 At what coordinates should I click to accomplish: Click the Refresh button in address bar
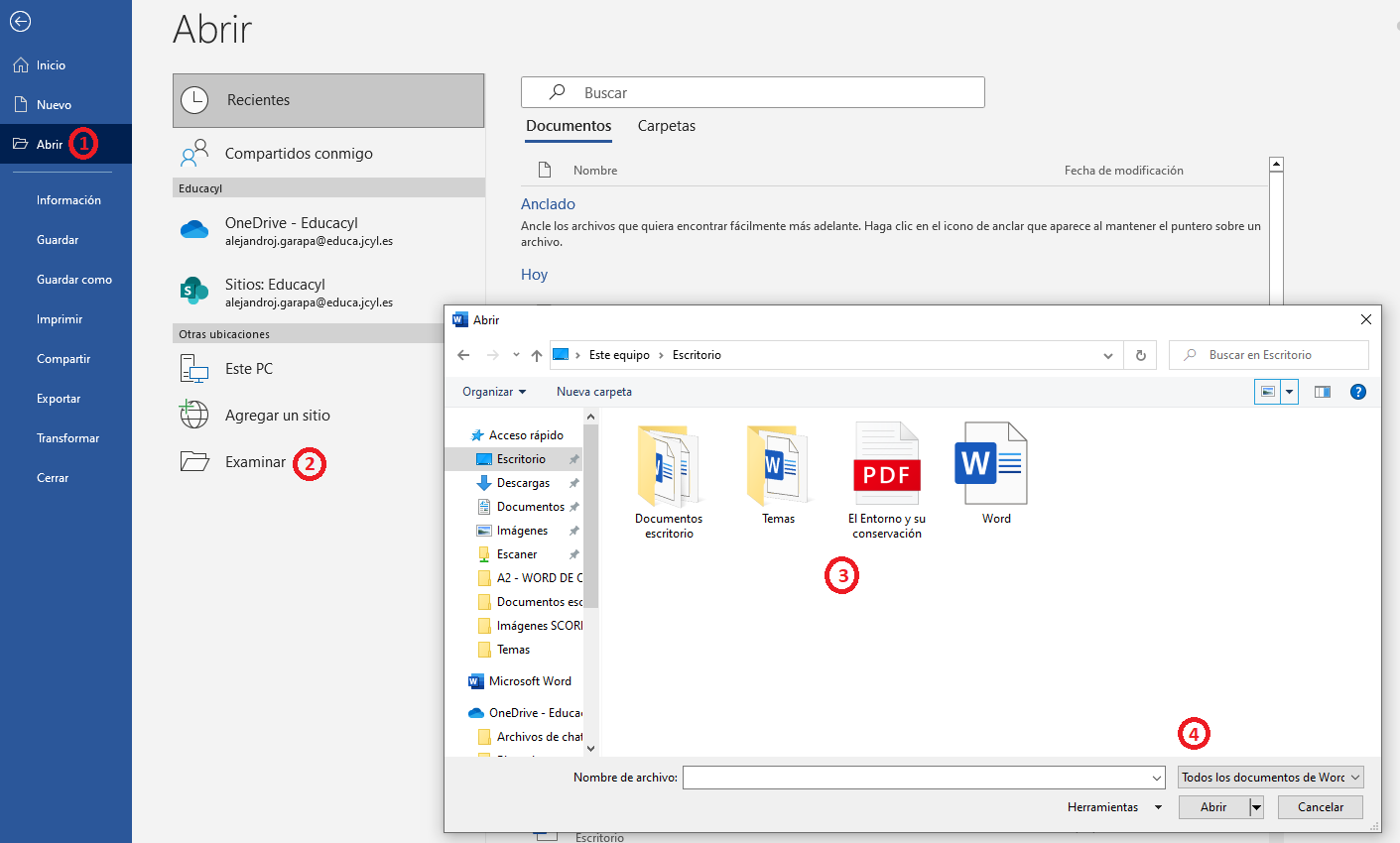tap(1141, 355)
